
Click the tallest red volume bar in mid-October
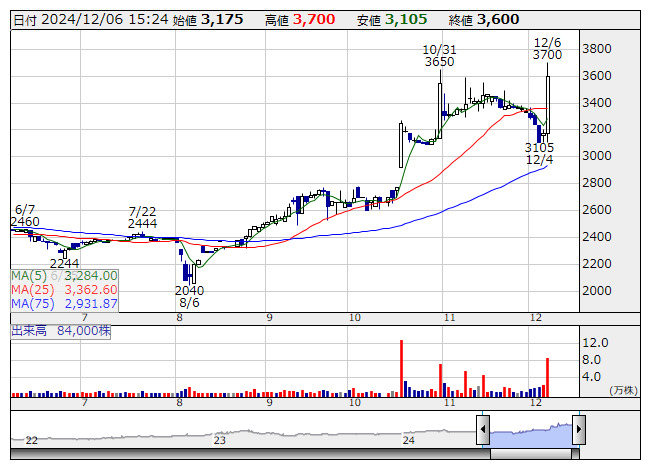tap(402, 368)
